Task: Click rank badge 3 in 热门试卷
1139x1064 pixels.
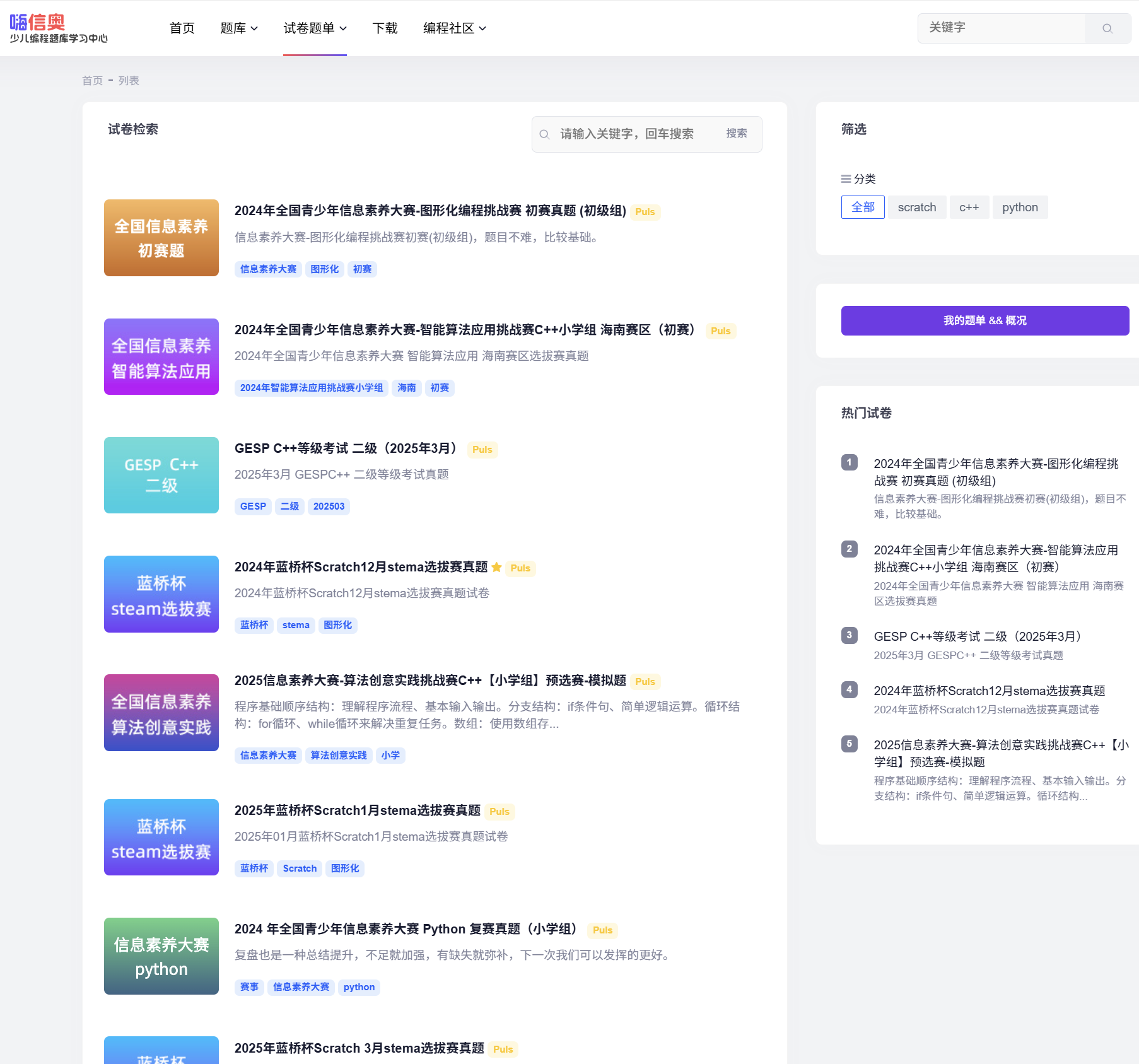Action: coord(849,635)
